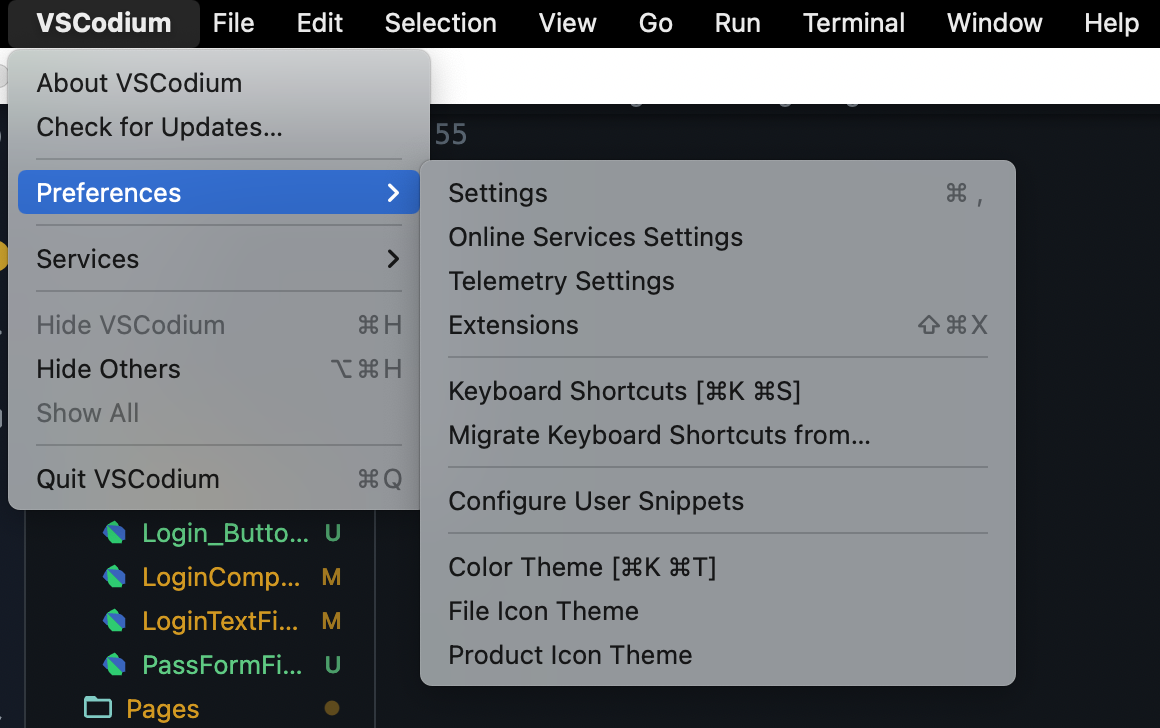Click Dart icon beside LoginTextFi...

click(115, 621)
